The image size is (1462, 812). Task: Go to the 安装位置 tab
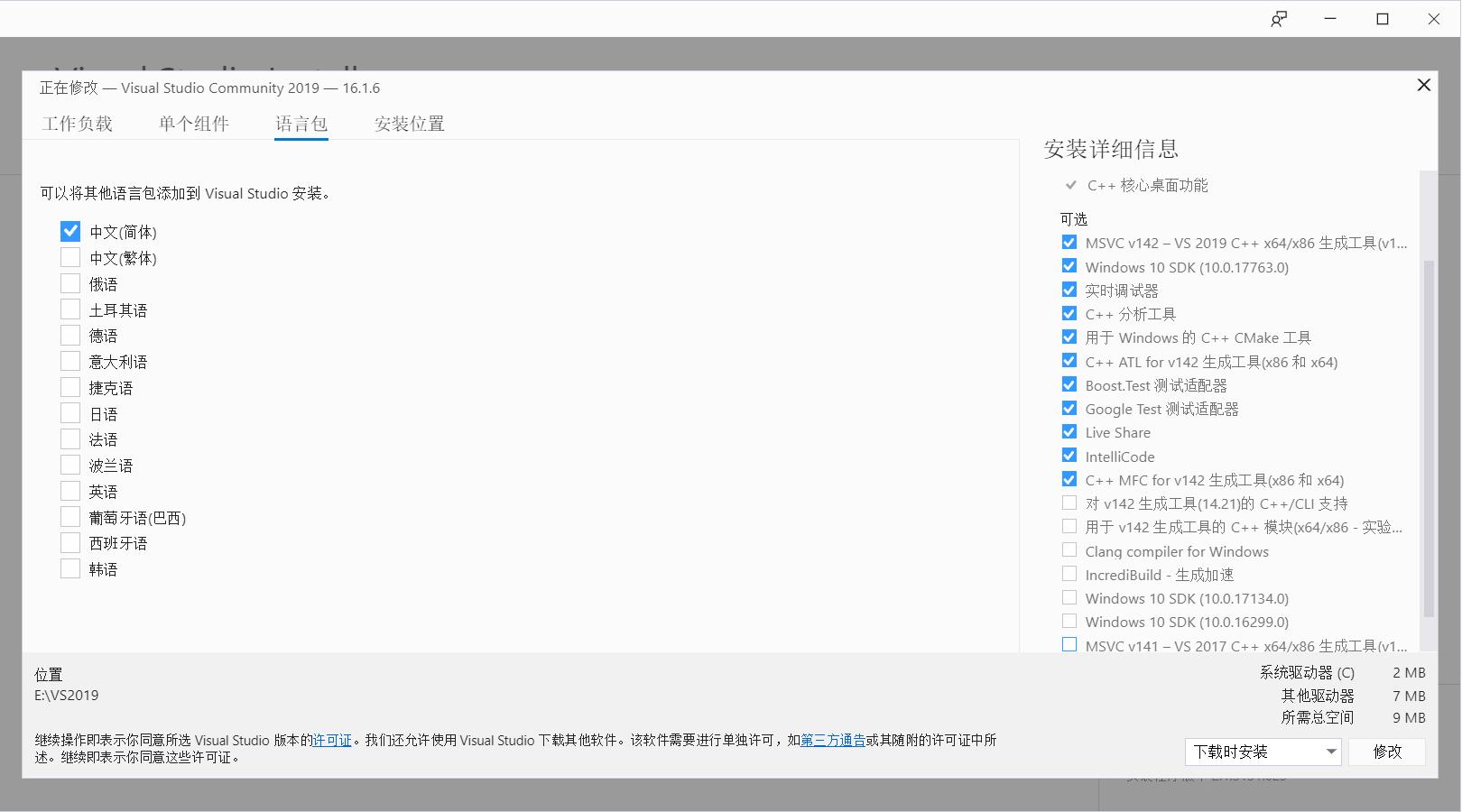point(410,124)
